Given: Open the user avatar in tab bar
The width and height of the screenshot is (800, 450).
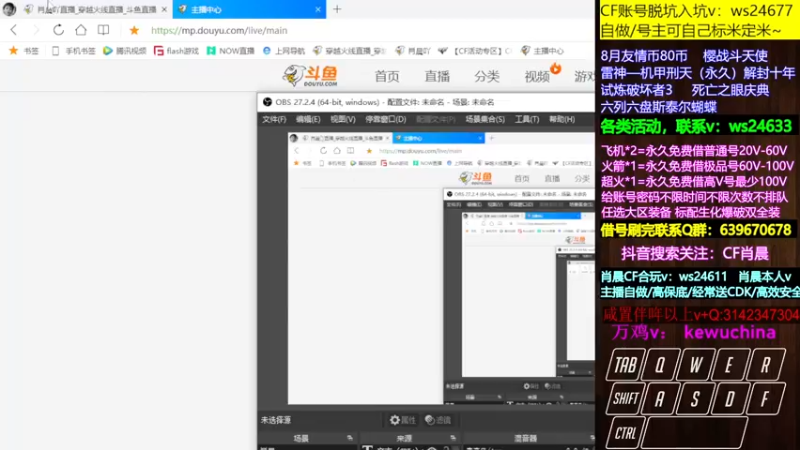Looking at the screenshot, I should 9,9.
